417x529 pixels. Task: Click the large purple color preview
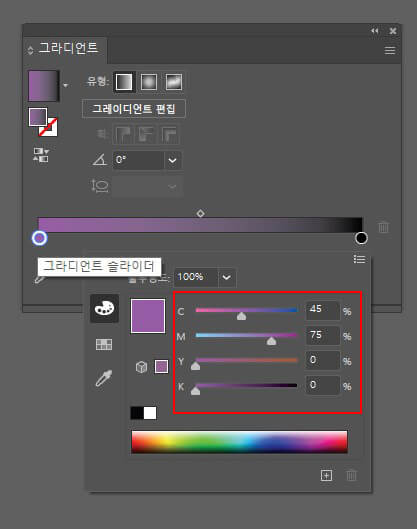click(x=148, y=316)
